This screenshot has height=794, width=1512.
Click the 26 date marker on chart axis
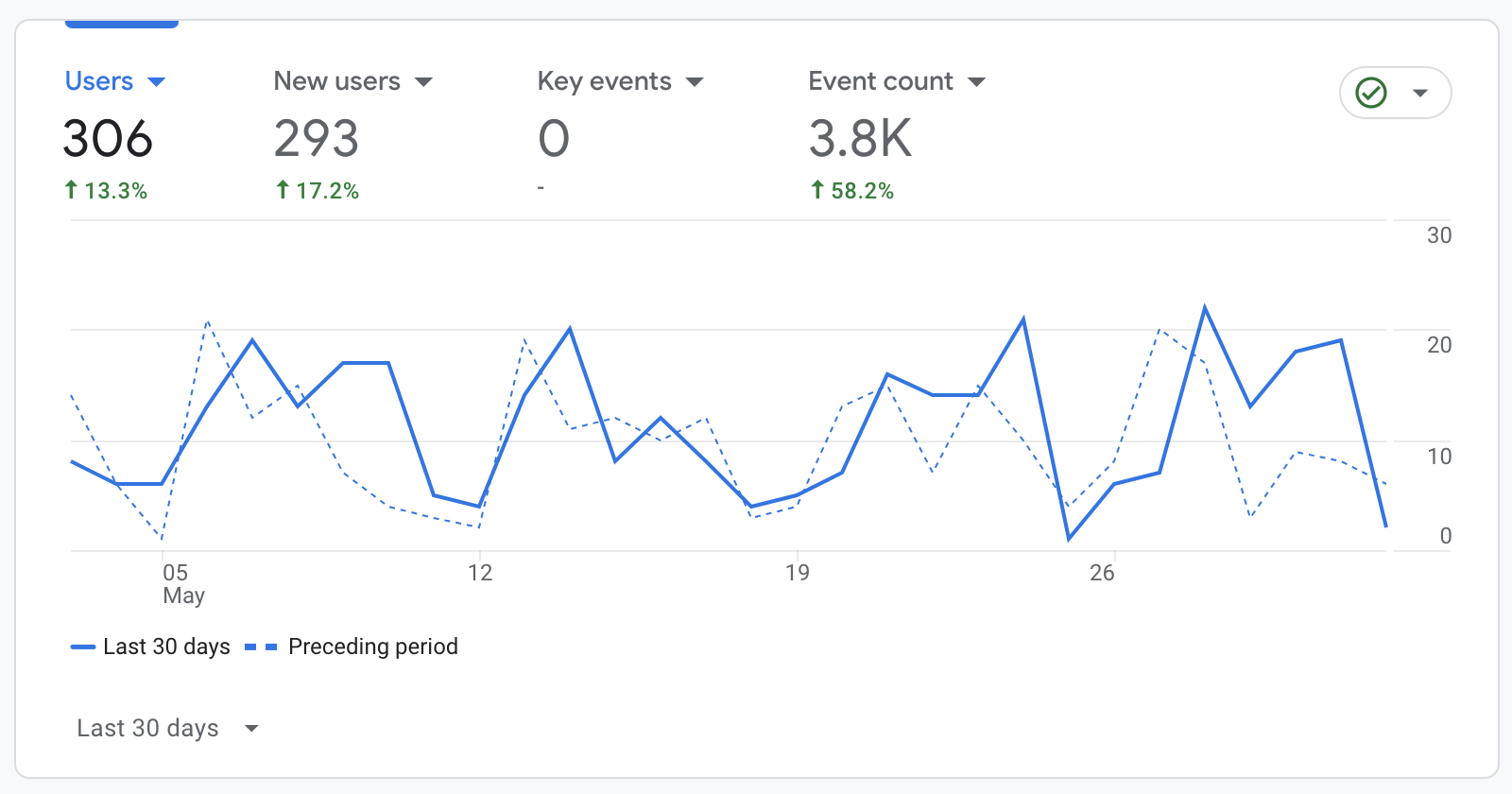coord(1102,573)
